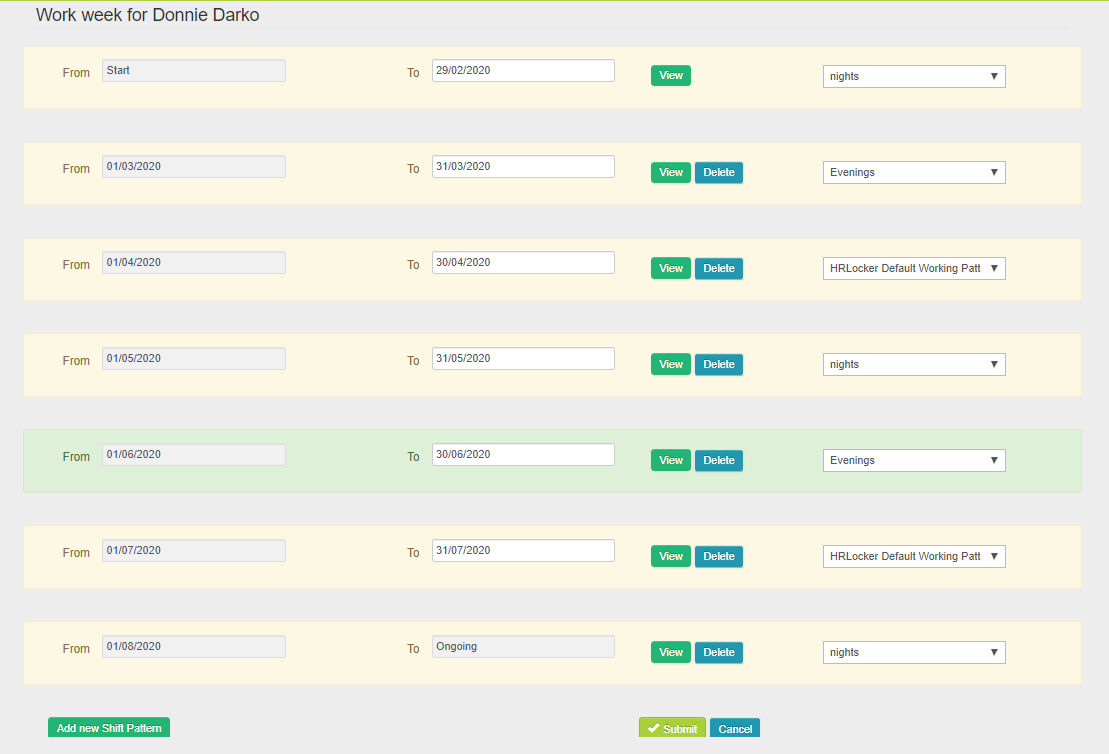Image resolution: width=1109 pixels, height=754 pixels.
Task: Delete the 01/05/2020 shift pattern row
Action: click(x=718, y=364)
